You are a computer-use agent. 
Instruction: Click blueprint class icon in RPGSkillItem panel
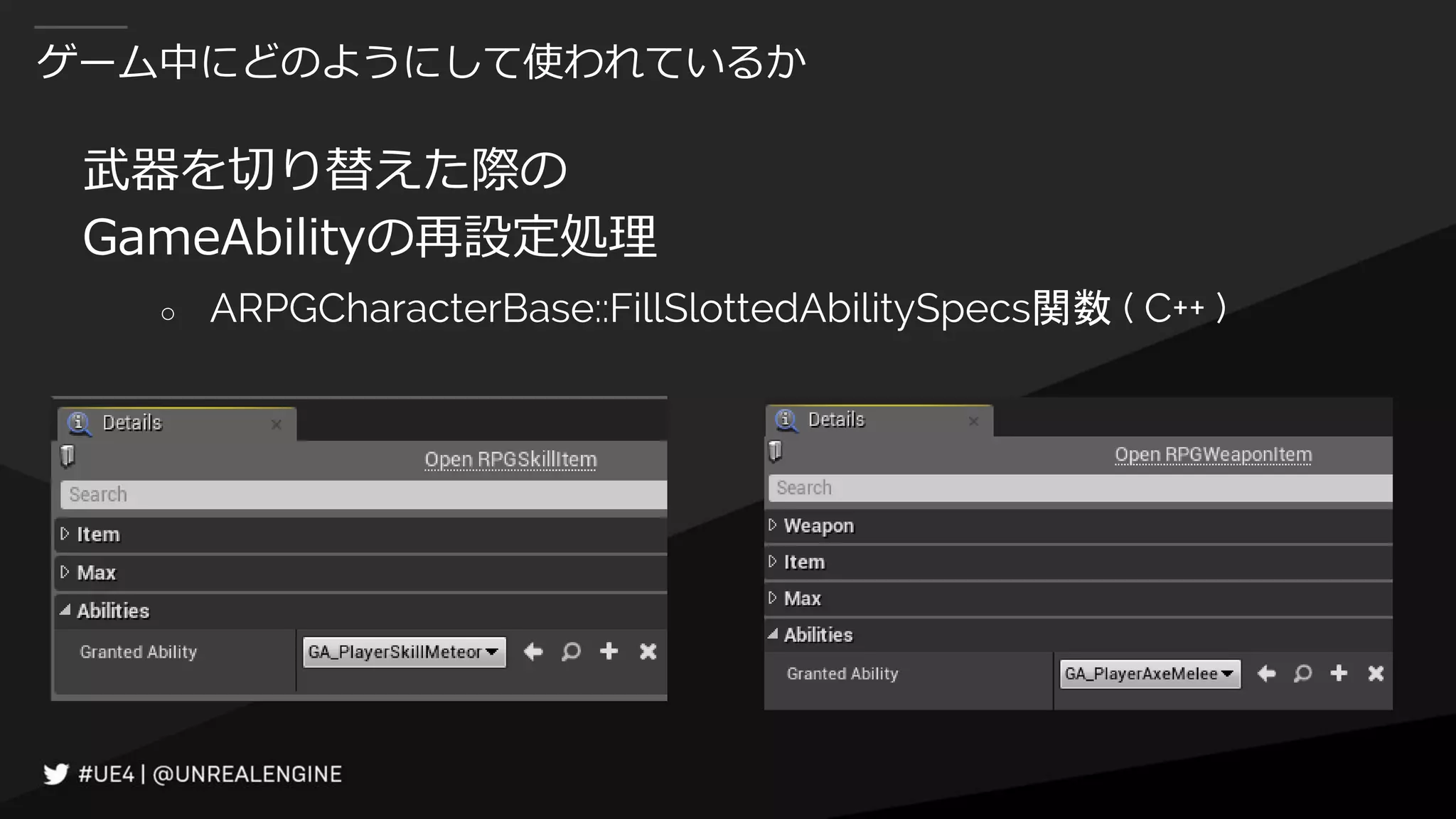click(x=68, y=456)
